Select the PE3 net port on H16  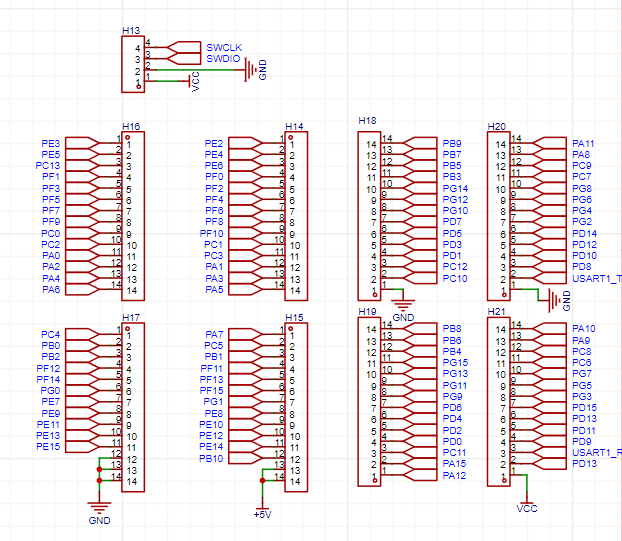point(51,144)
